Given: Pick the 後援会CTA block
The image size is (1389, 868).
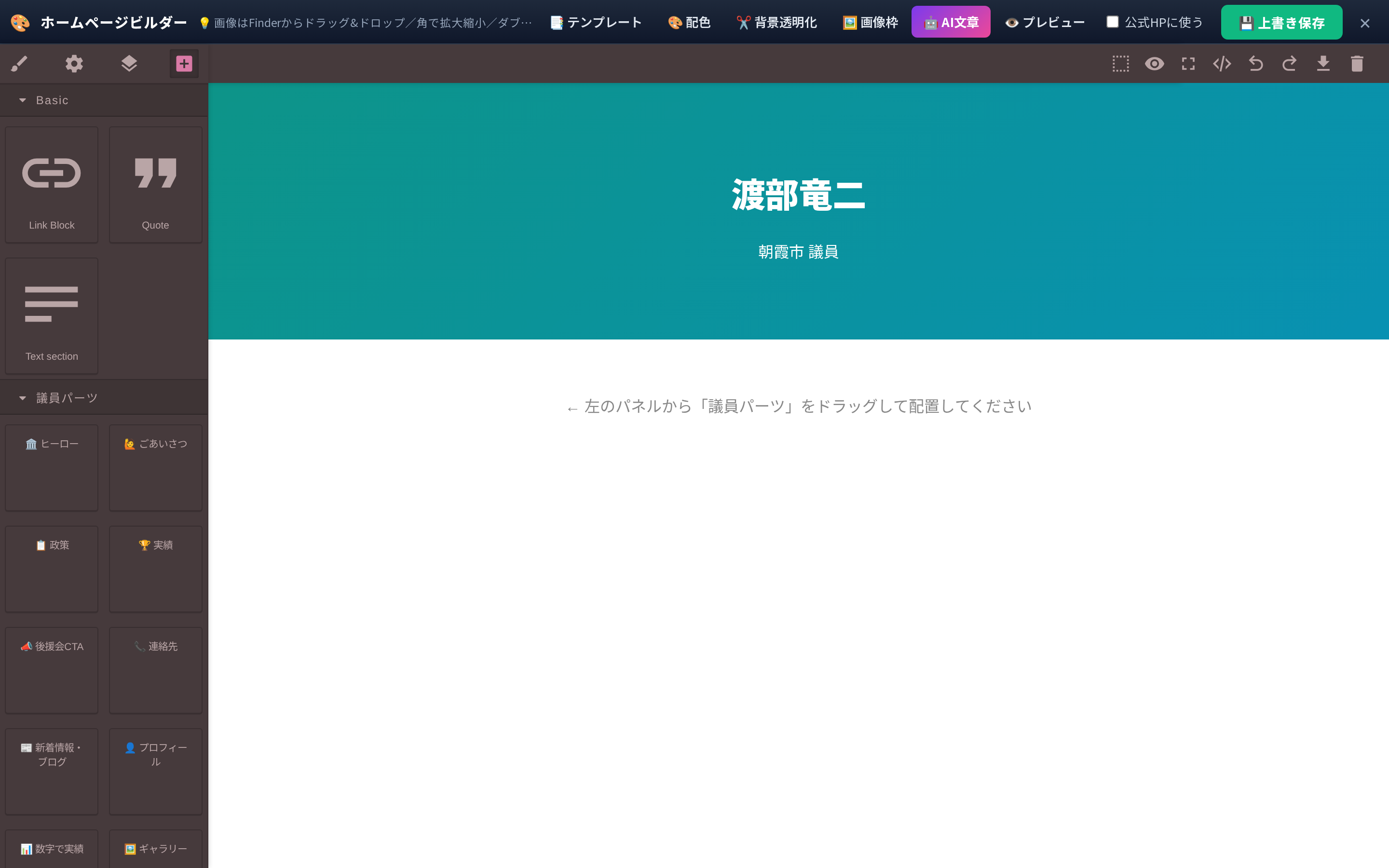Looking at the screenshot, I should click(x=52, y=670).
